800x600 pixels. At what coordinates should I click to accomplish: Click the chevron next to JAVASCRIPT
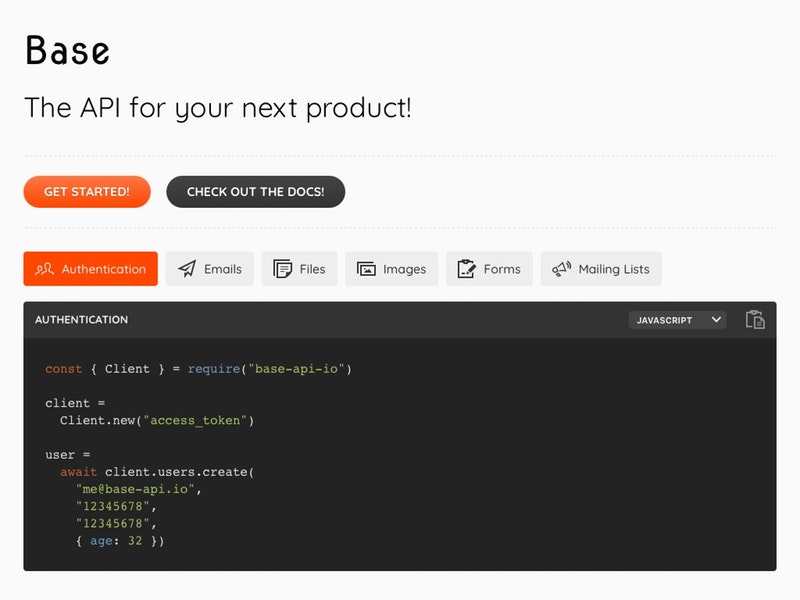point(717,319)
